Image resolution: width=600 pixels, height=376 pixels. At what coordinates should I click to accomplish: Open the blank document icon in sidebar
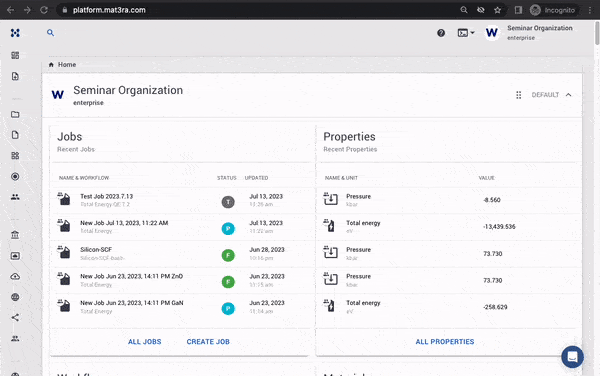click(x=15, y=135)
